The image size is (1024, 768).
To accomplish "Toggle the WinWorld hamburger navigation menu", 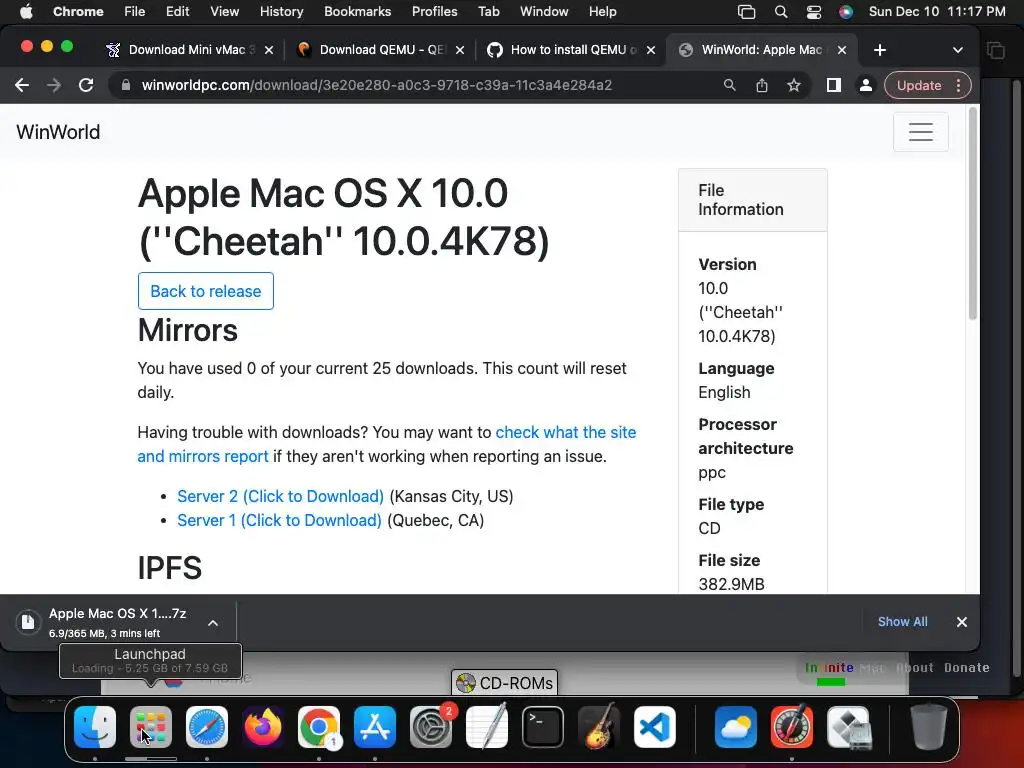I will pos(921,132).
